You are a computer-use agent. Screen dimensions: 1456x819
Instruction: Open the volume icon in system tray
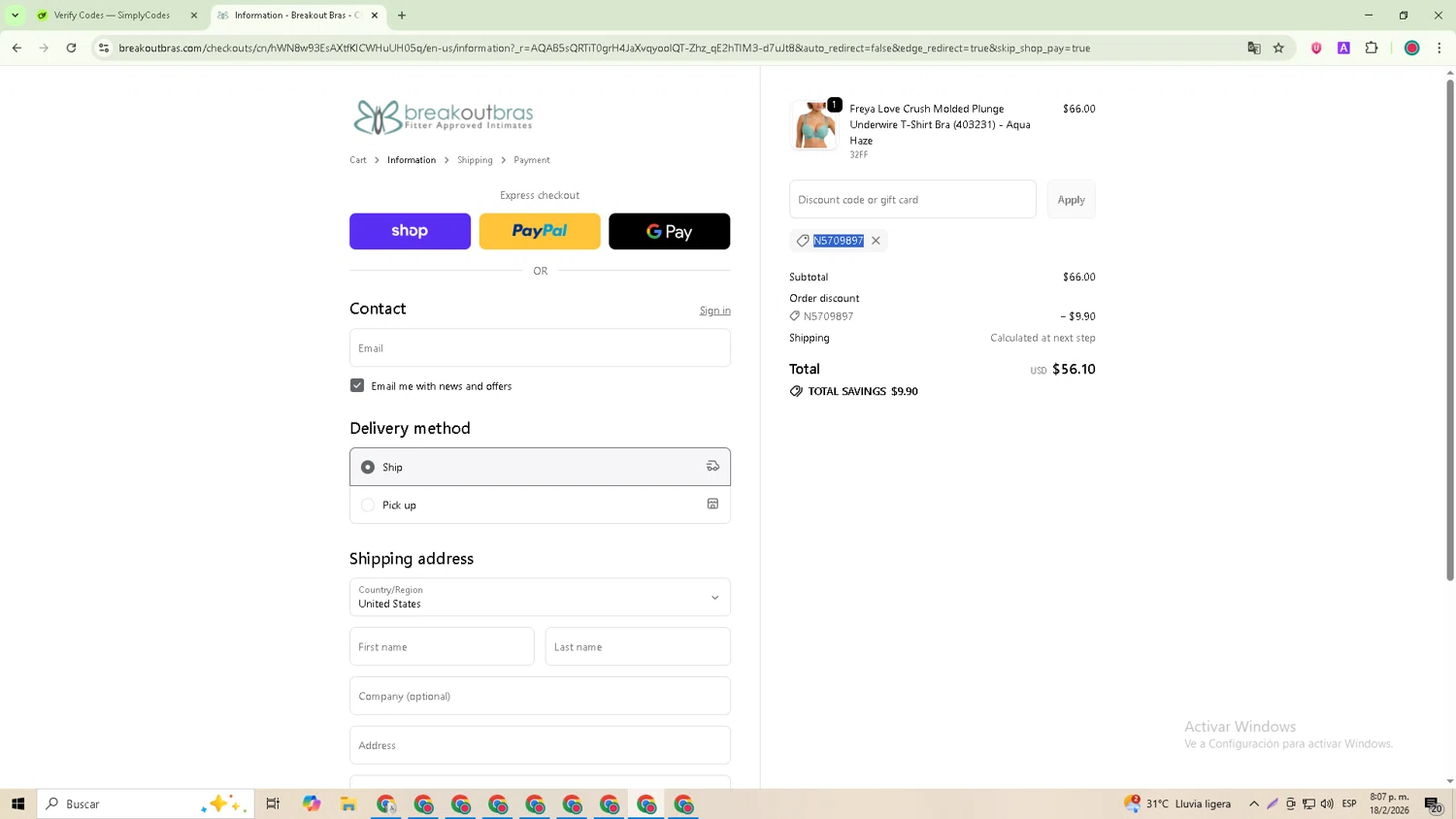point(1327,803)
